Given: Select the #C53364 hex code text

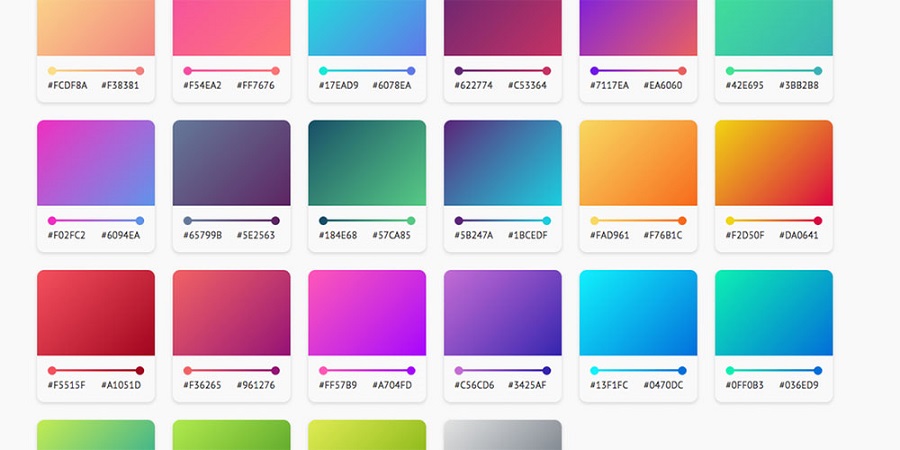Looking at the screenshot, I should click(528, 86).
